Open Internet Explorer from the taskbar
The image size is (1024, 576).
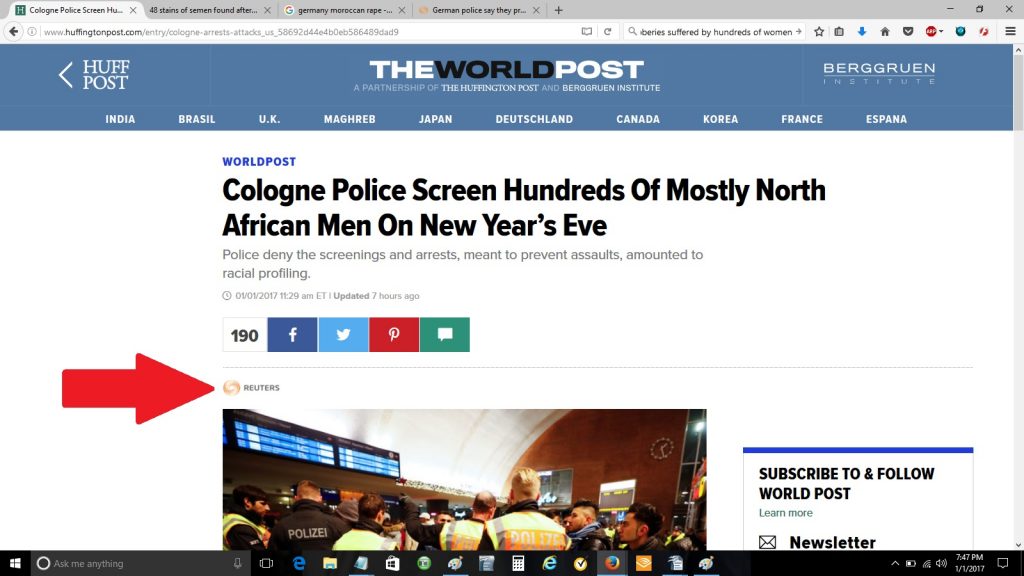549,563
